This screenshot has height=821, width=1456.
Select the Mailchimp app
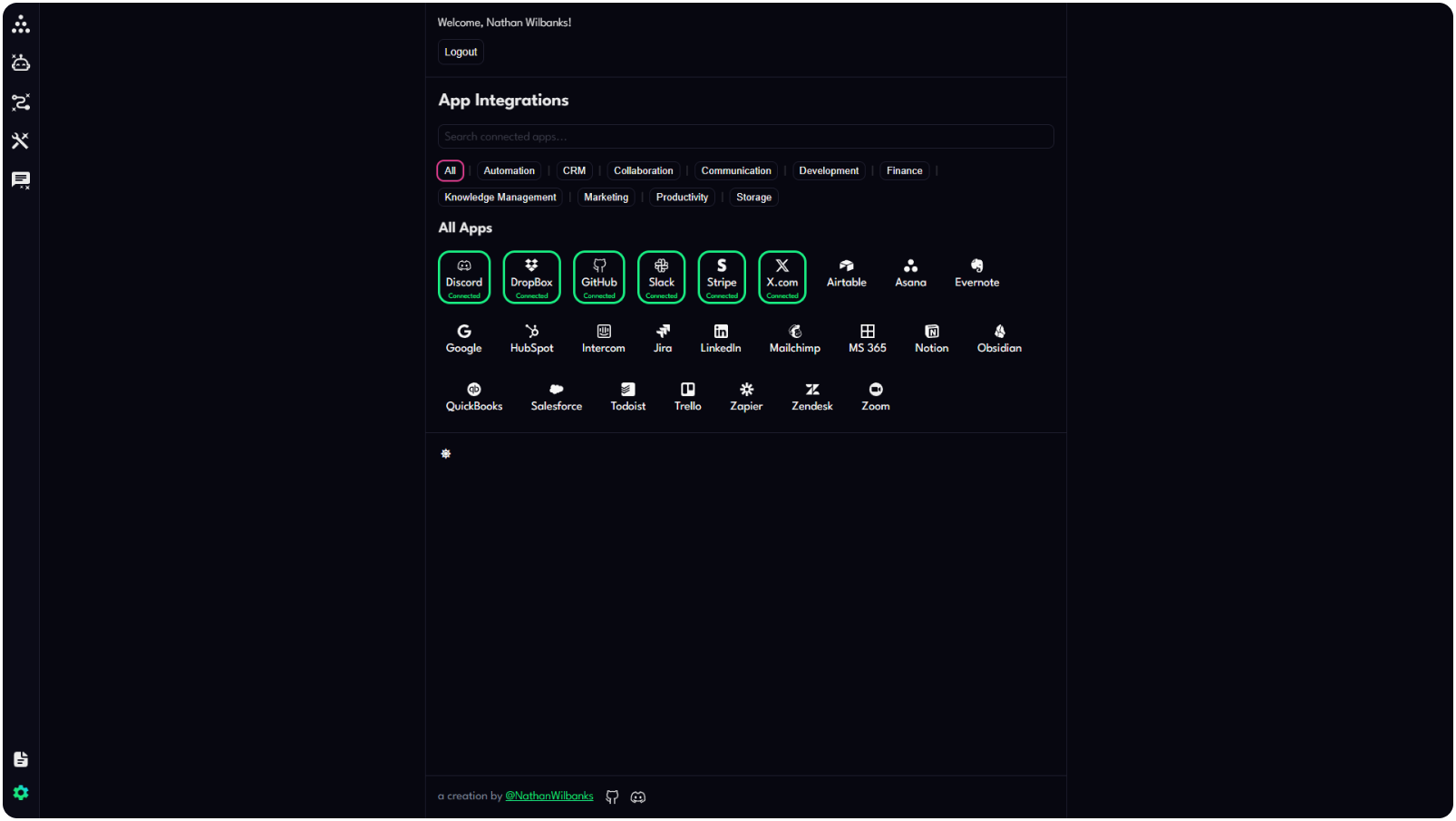pyautogui.click(x=795, y=339)
